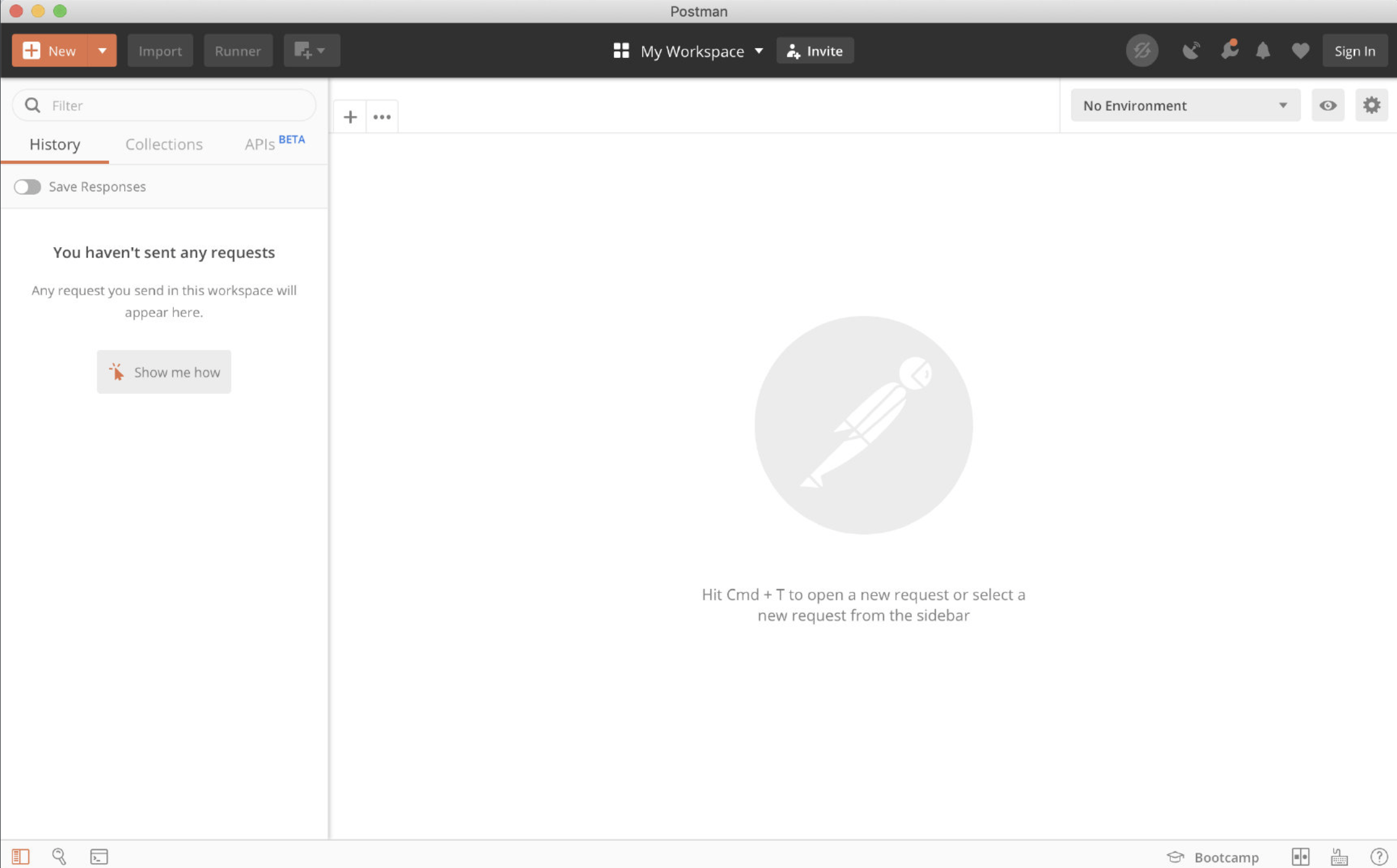Click the sync status offline icon
The height and width of the screenshot is (868, 1397).
pos(1142,51)
